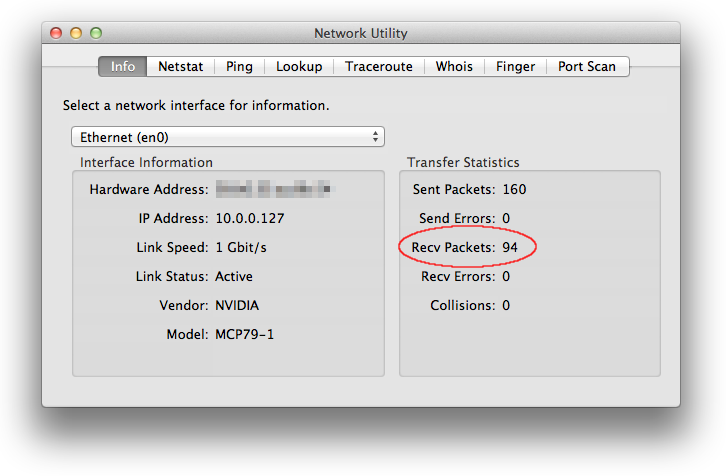Select the Lookup tab
Viewport: 726px width, 476px height.
click(x=299, y=67)
